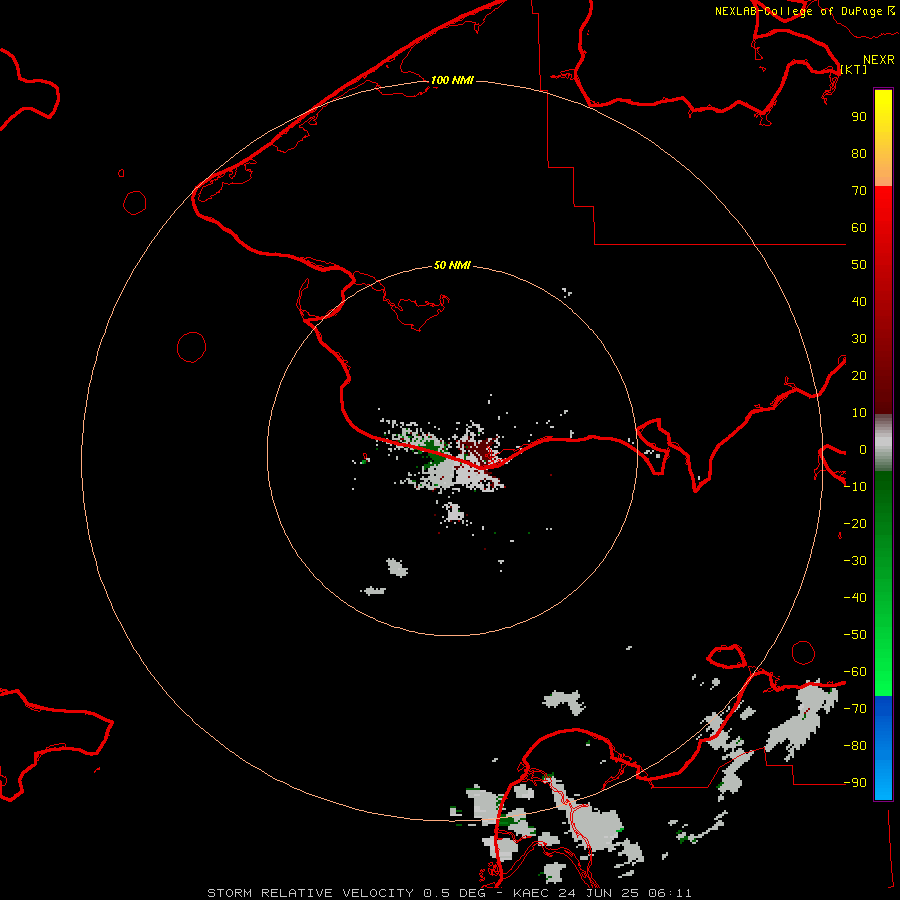Click the NEXLAB-College of DuPage credit text
Viewport: 900px width, 900px height.
point(798,11)
